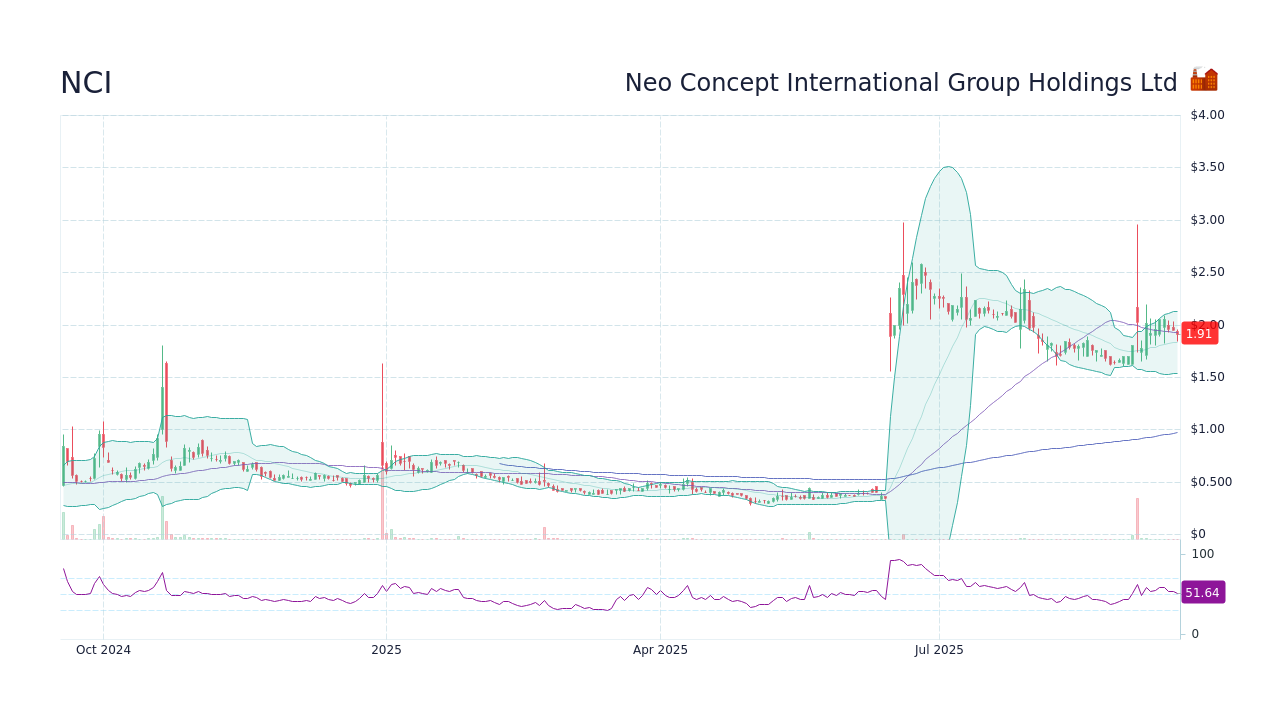Select the Apr 2025 axis label
This screenshot has width=1280, height=720.
(660, 649)
